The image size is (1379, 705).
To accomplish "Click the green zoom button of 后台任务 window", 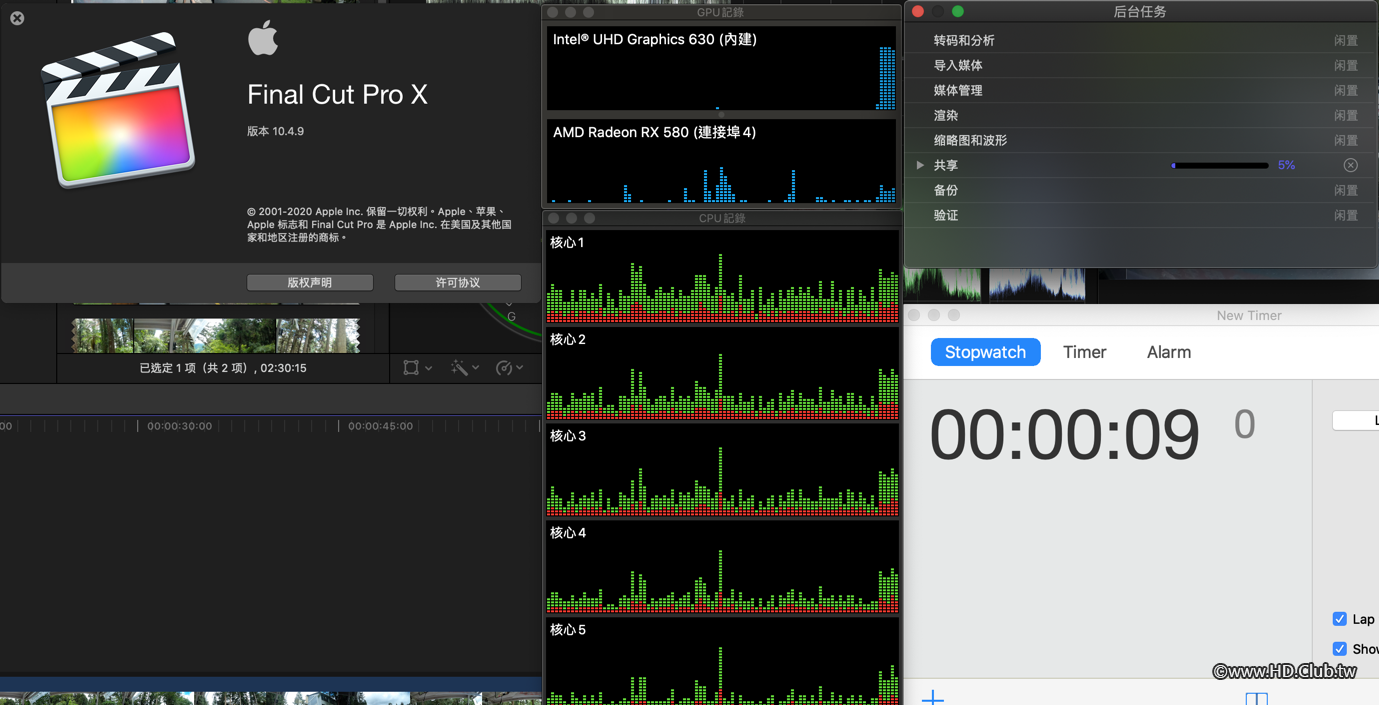I will 958,12.
